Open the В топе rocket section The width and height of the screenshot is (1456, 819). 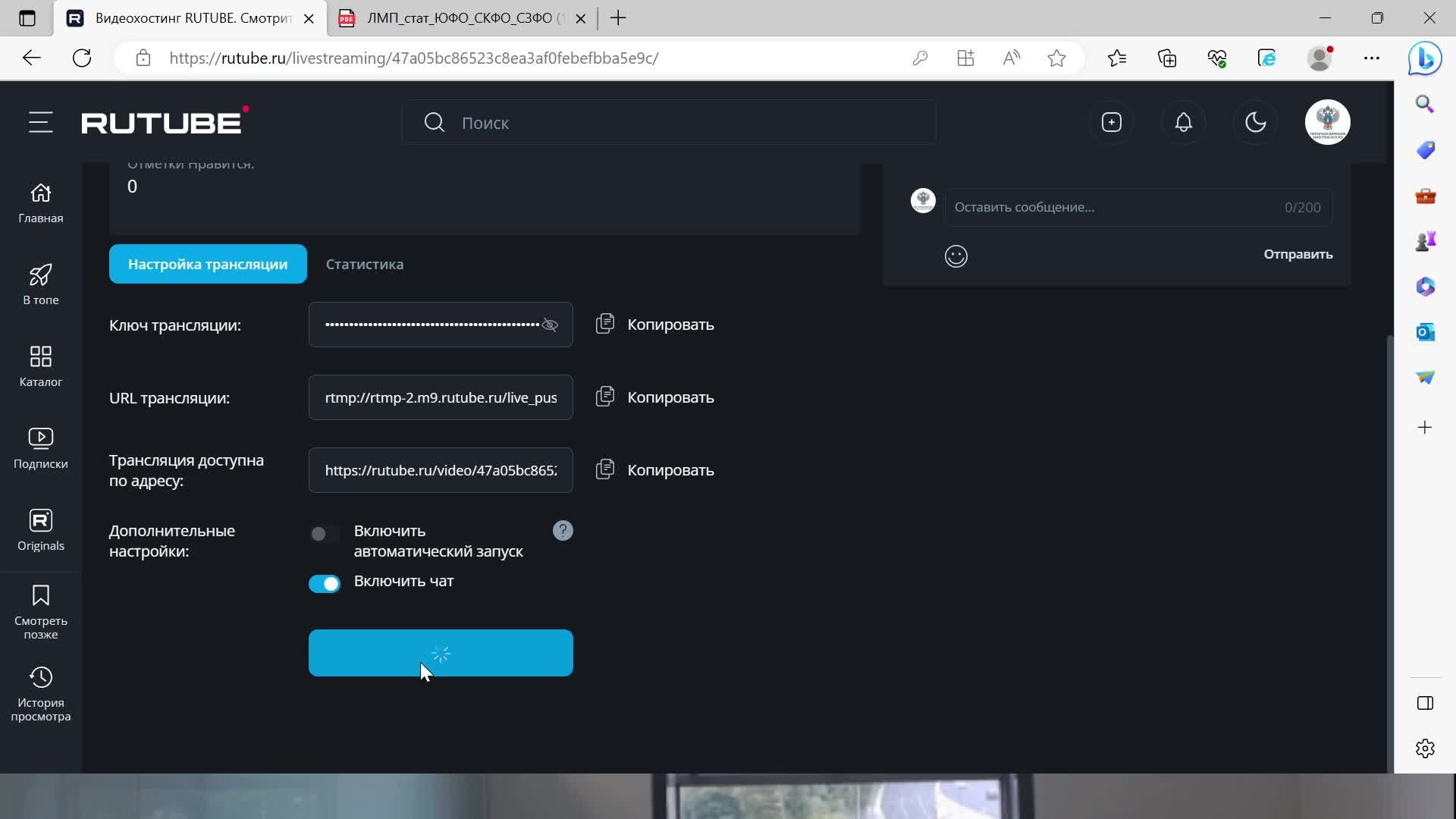pyautogui.click(x=41, y=284)
